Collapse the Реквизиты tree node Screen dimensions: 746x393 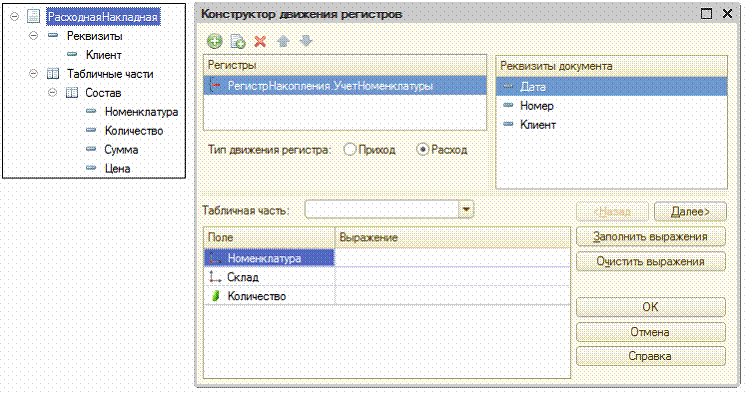(x=33, y=35)
